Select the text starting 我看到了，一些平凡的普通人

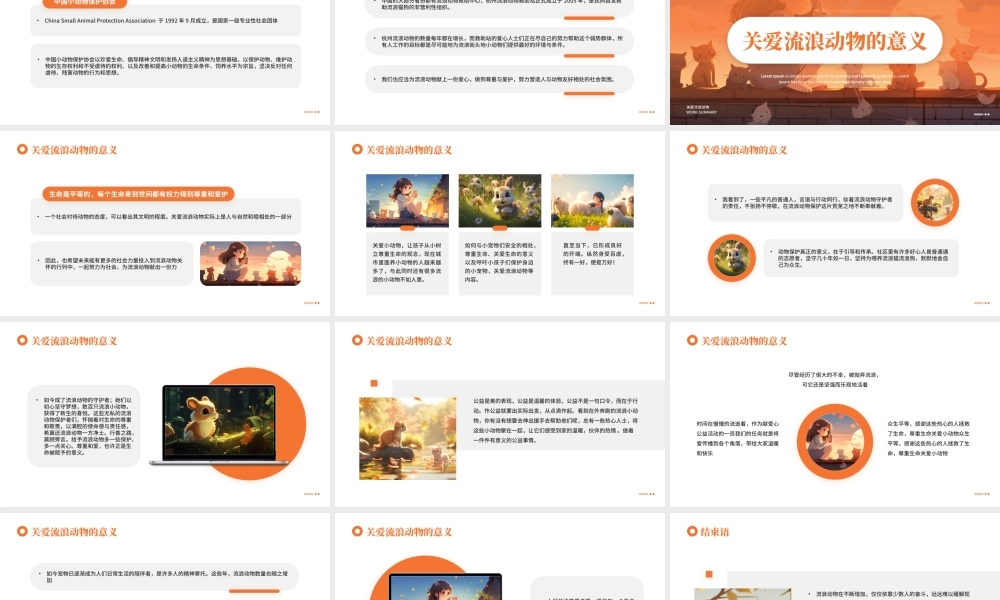click(x=807, y=203)
